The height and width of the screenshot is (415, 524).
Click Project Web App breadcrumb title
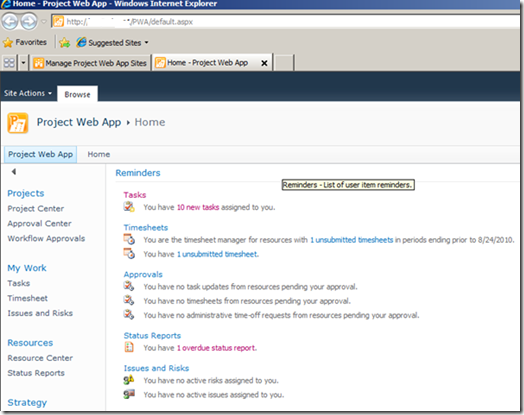click(79, 122)
